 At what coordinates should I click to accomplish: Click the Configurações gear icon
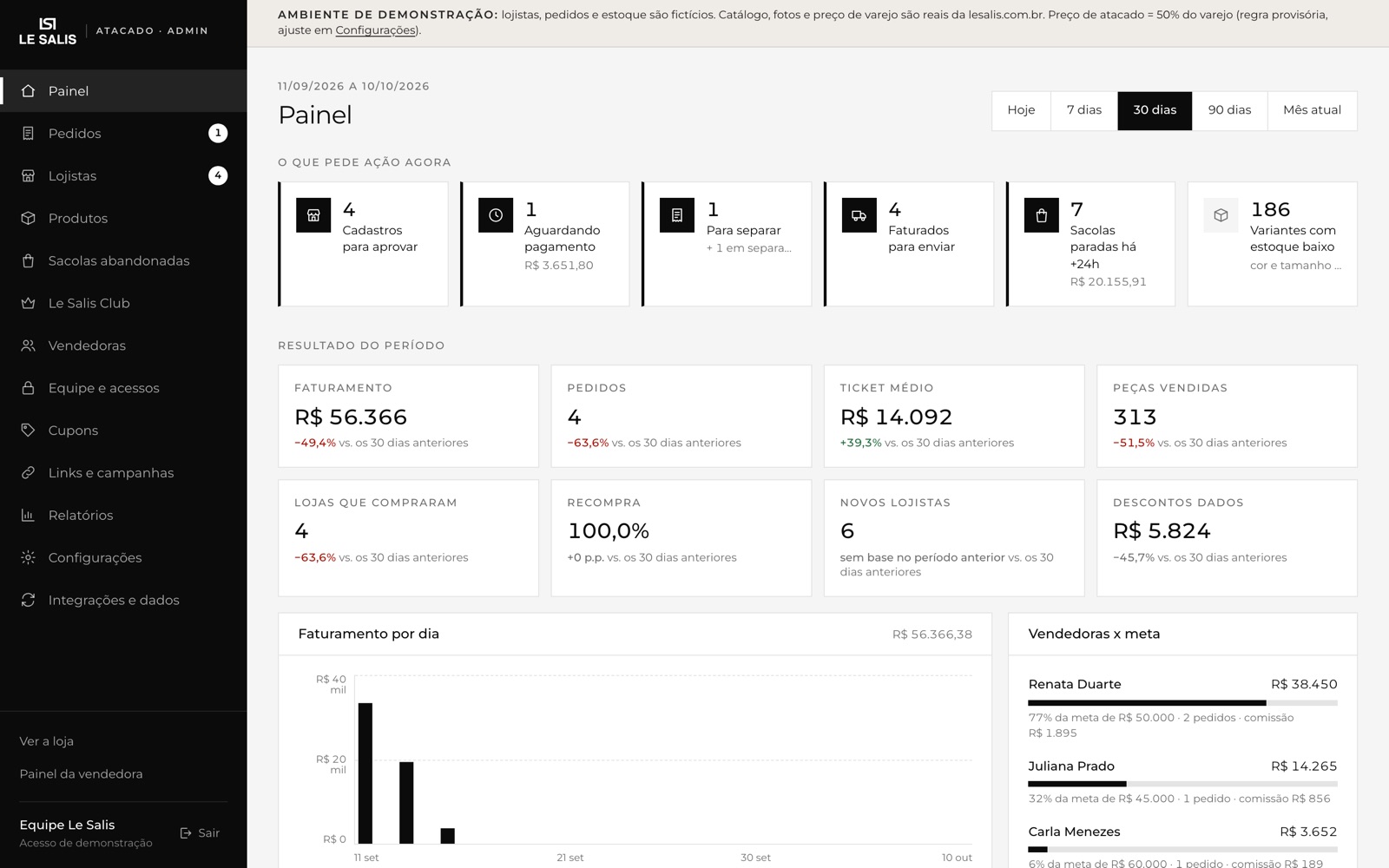pyautogui.click(x=28, y=558)
